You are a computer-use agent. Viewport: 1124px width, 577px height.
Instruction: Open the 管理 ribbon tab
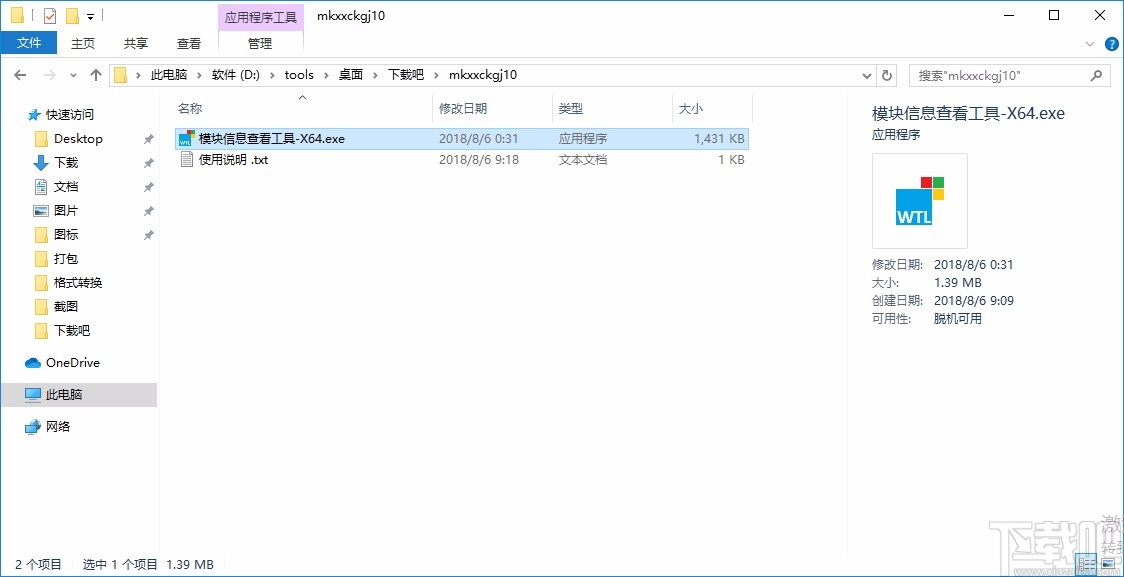260,43
